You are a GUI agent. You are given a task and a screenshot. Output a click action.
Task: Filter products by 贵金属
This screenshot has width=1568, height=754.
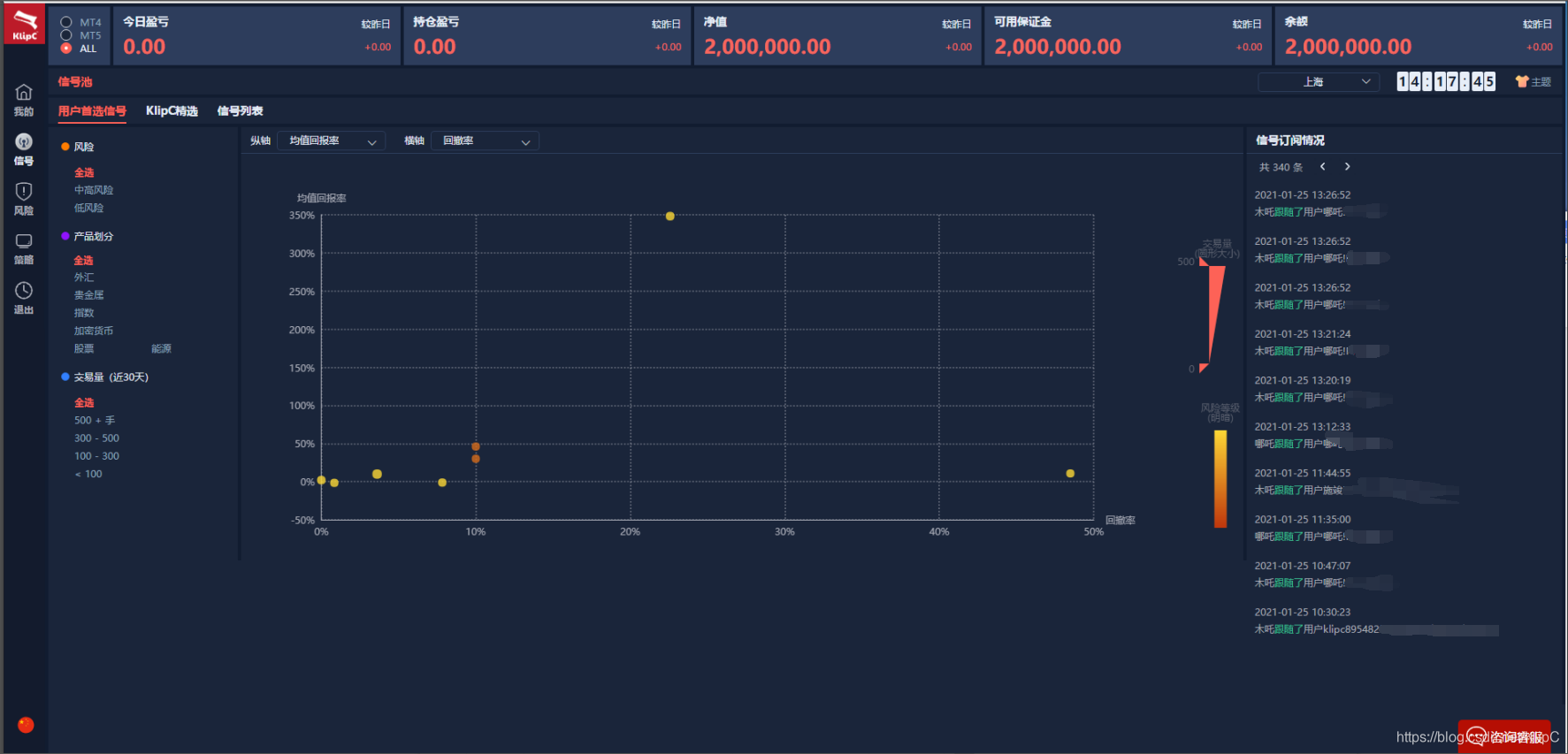88,294
